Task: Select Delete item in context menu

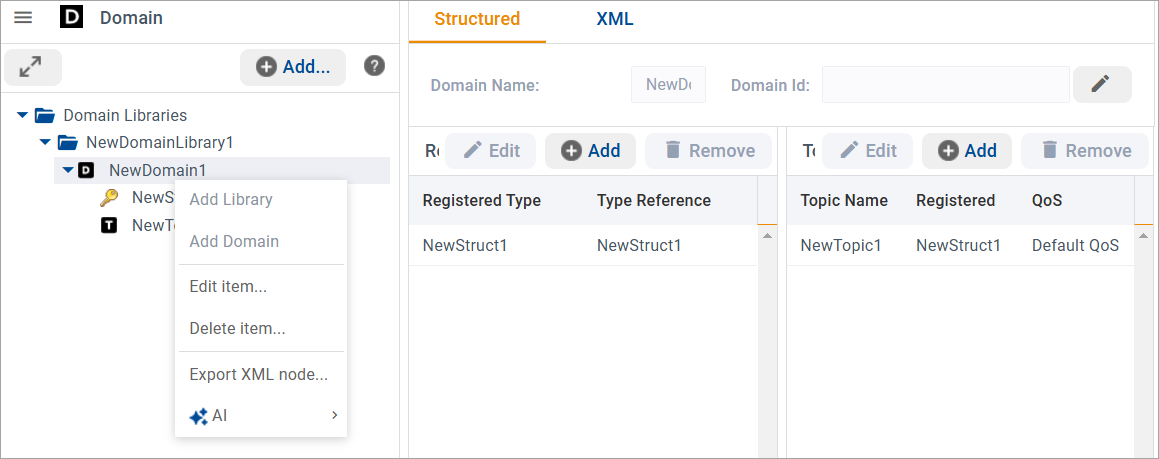Action: (x=237, y=328)
